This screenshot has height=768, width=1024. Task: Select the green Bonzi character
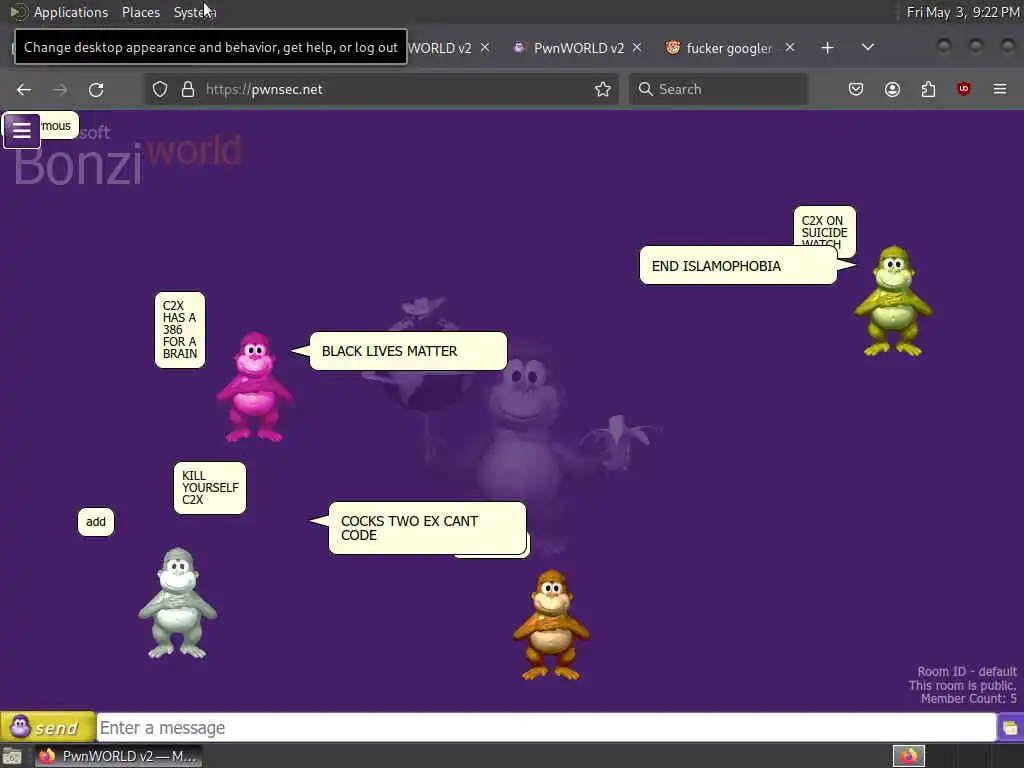pos(893,301)
